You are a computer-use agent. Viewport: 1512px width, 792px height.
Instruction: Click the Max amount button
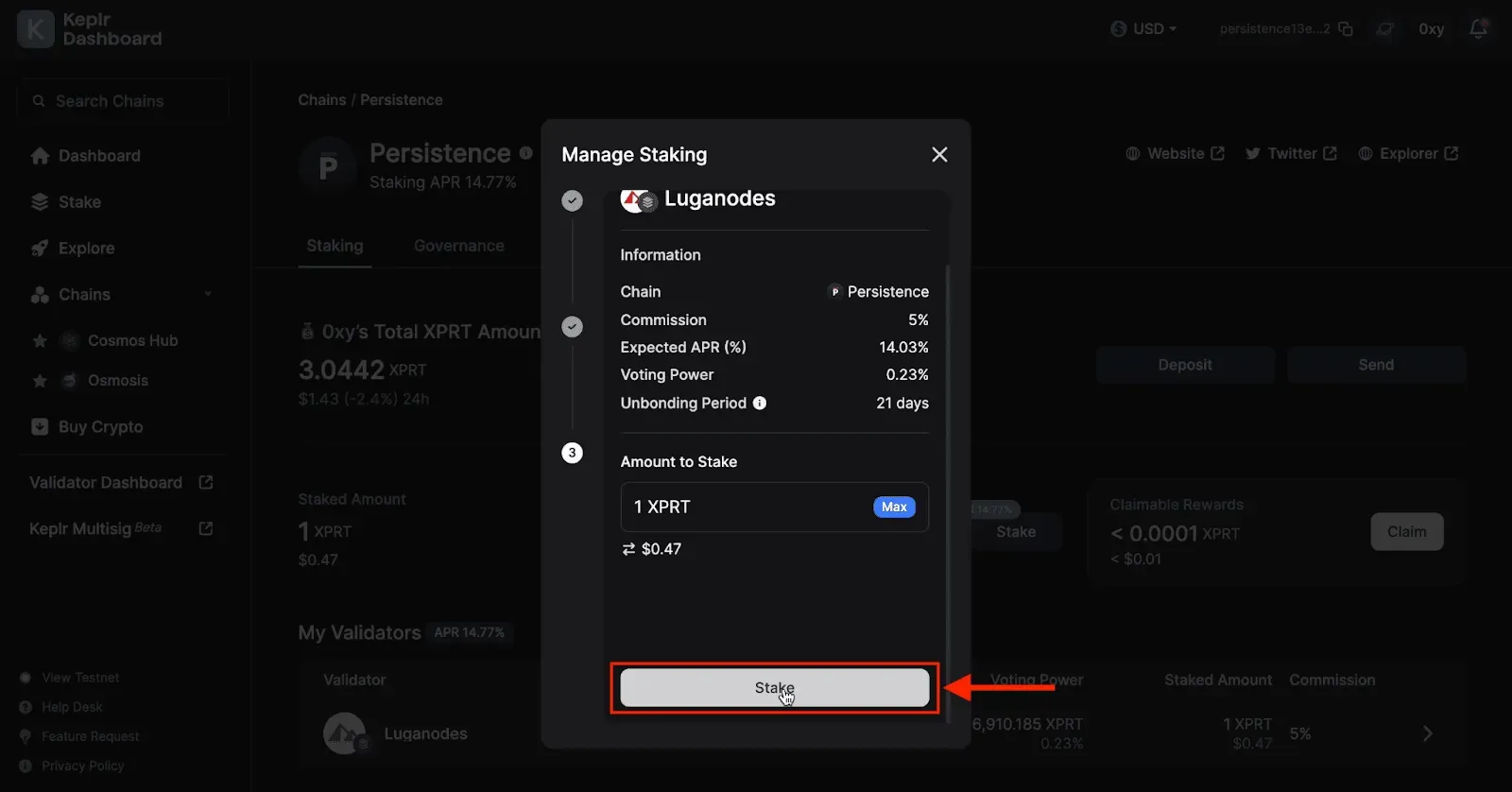[894, 508]
